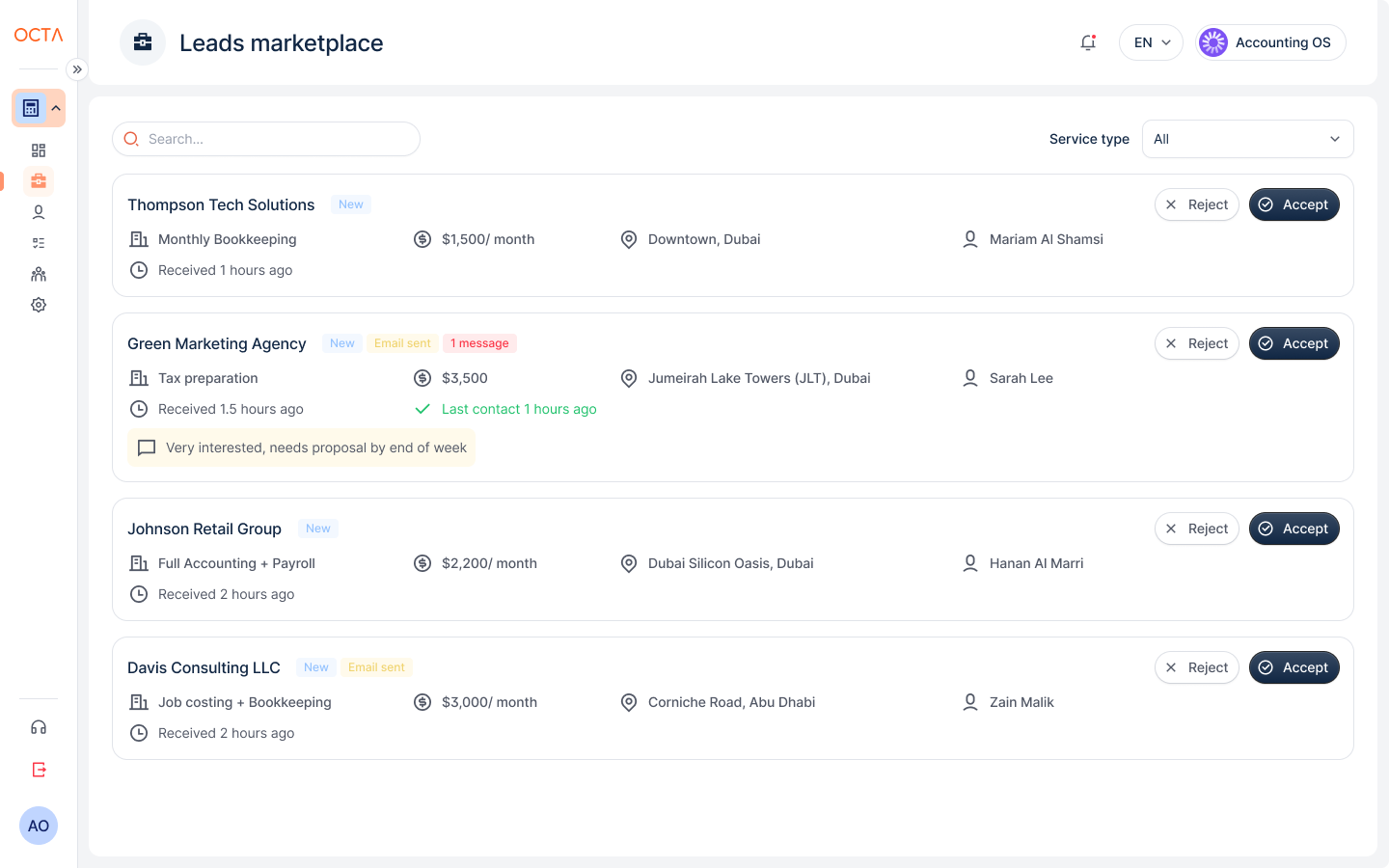Click the location pin icon beside Downtown, Dubai
Screen dimensions: 1389x868
point(629,239)
